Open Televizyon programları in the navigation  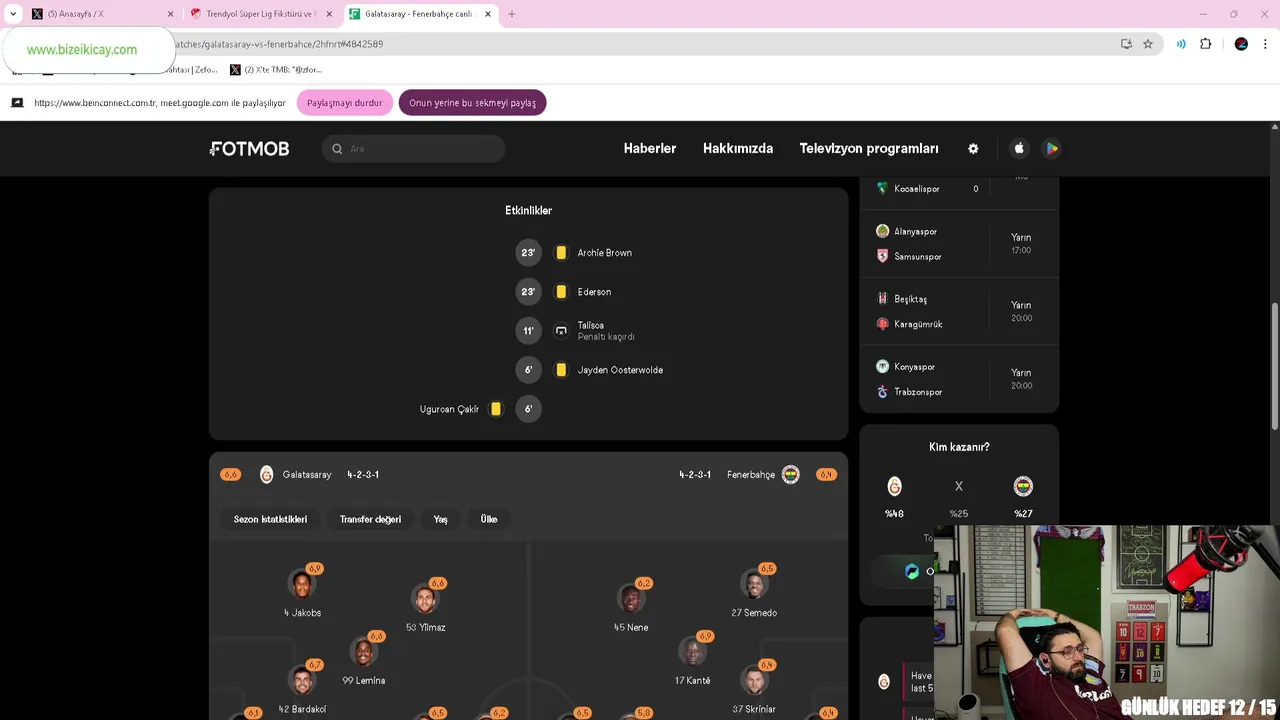[869, 148]
